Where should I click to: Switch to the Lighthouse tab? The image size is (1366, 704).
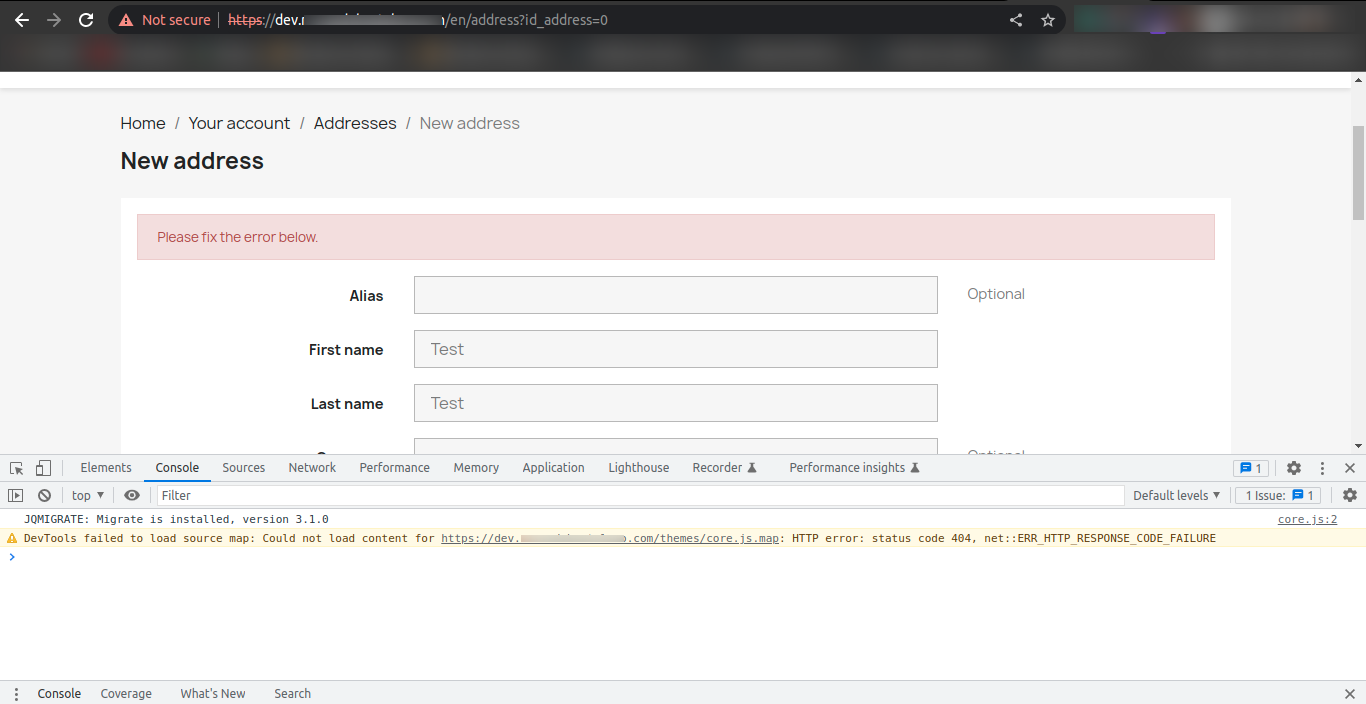pos(639,468)
